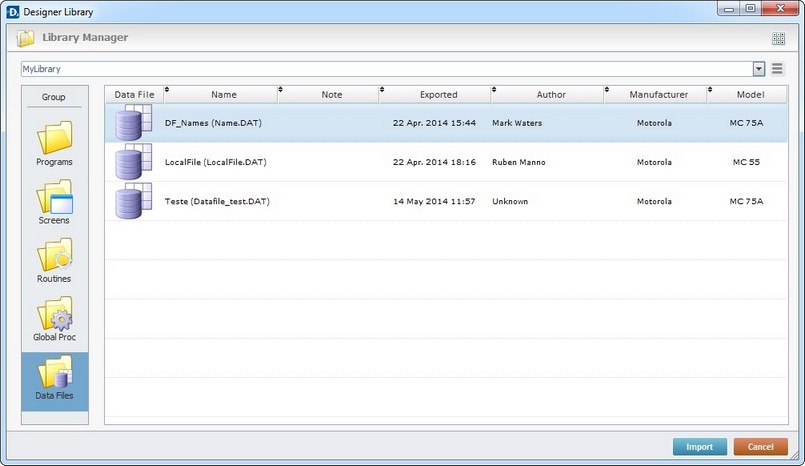Cancel the Library Manager dialog
The height and width of the screenshot is (466, 805).
[x=760, y=446]
